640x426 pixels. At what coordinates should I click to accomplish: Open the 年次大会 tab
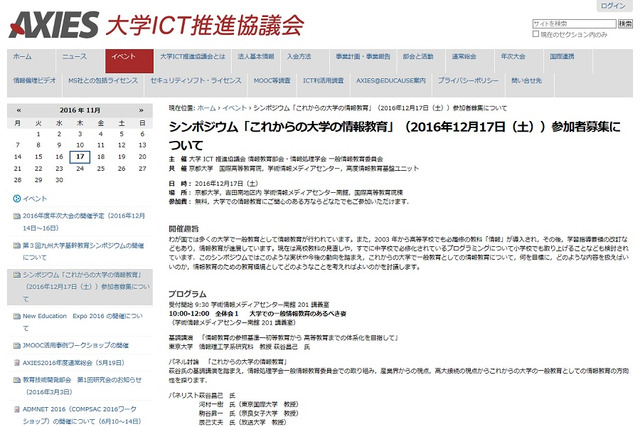click(519, 61)
